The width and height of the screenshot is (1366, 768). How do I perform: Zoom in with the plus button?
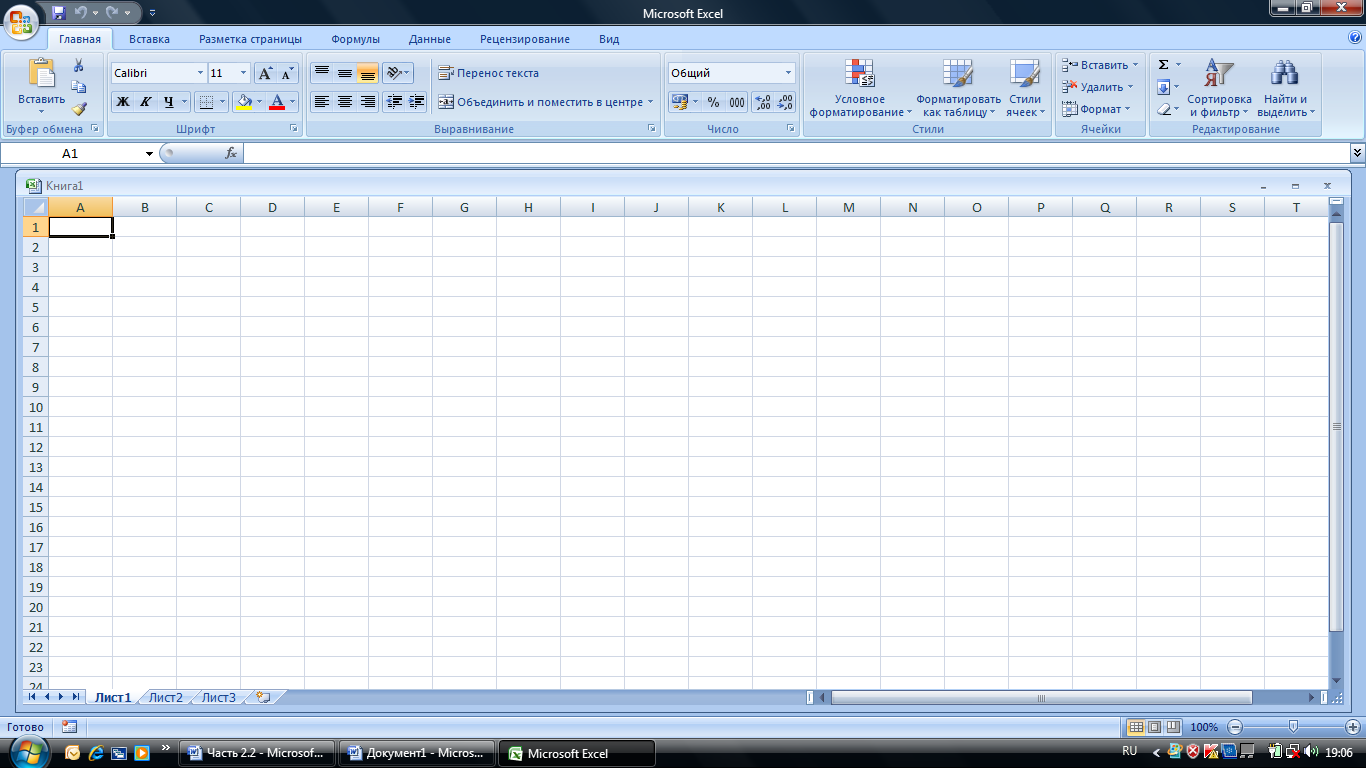[1353, 727]
